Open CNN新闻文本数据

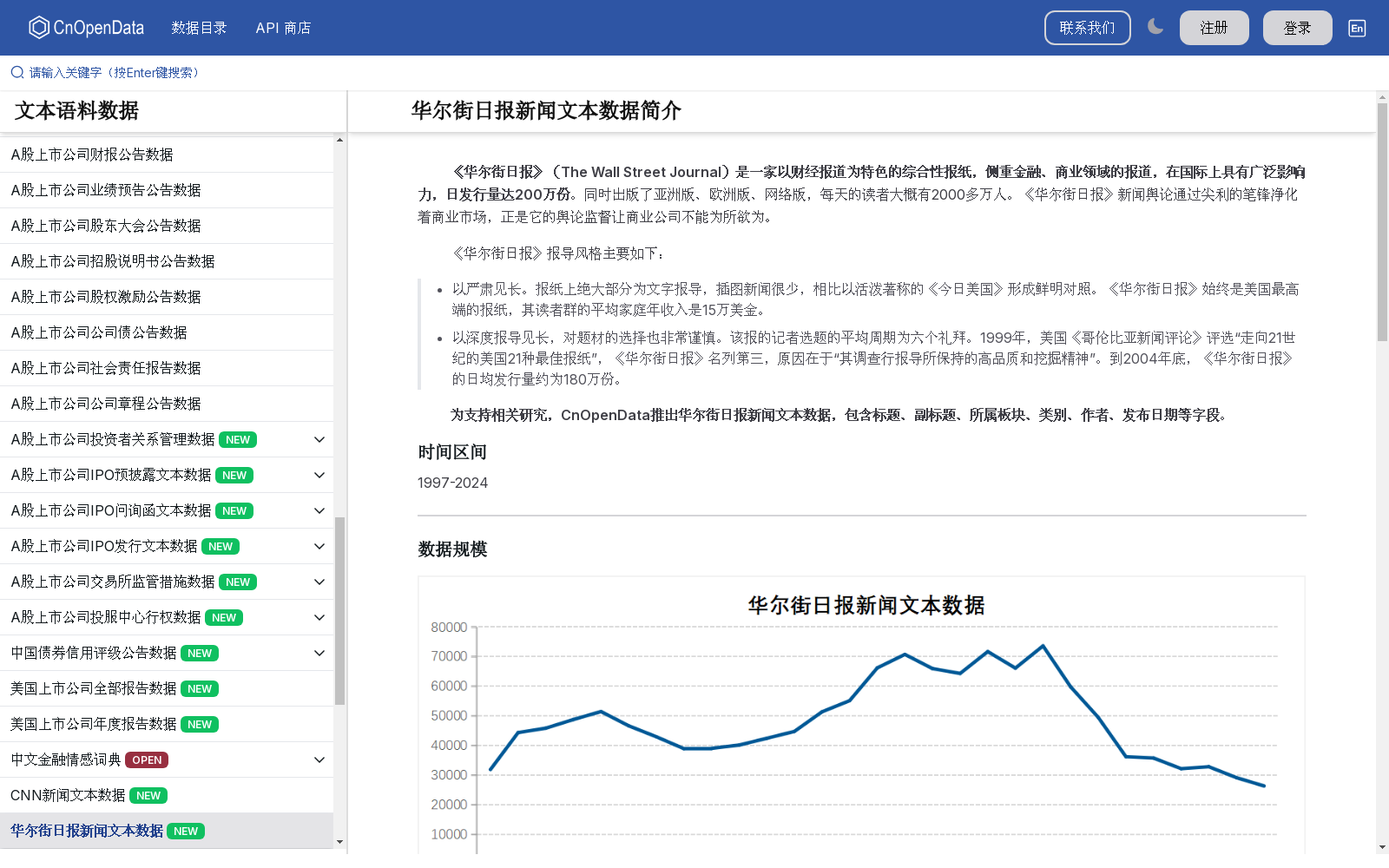point(167,795)
